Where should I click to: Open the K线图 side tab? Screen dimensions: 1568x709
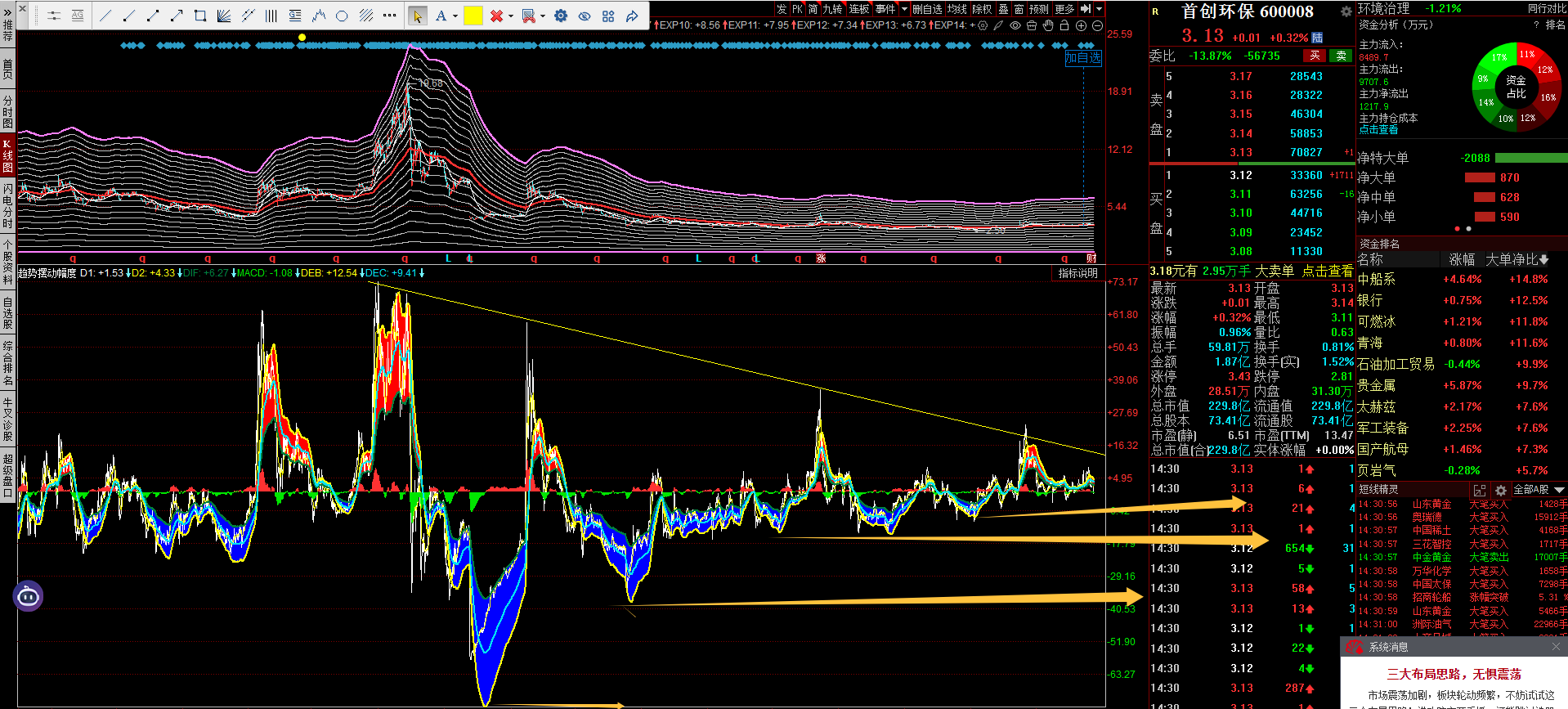[7, 155]
